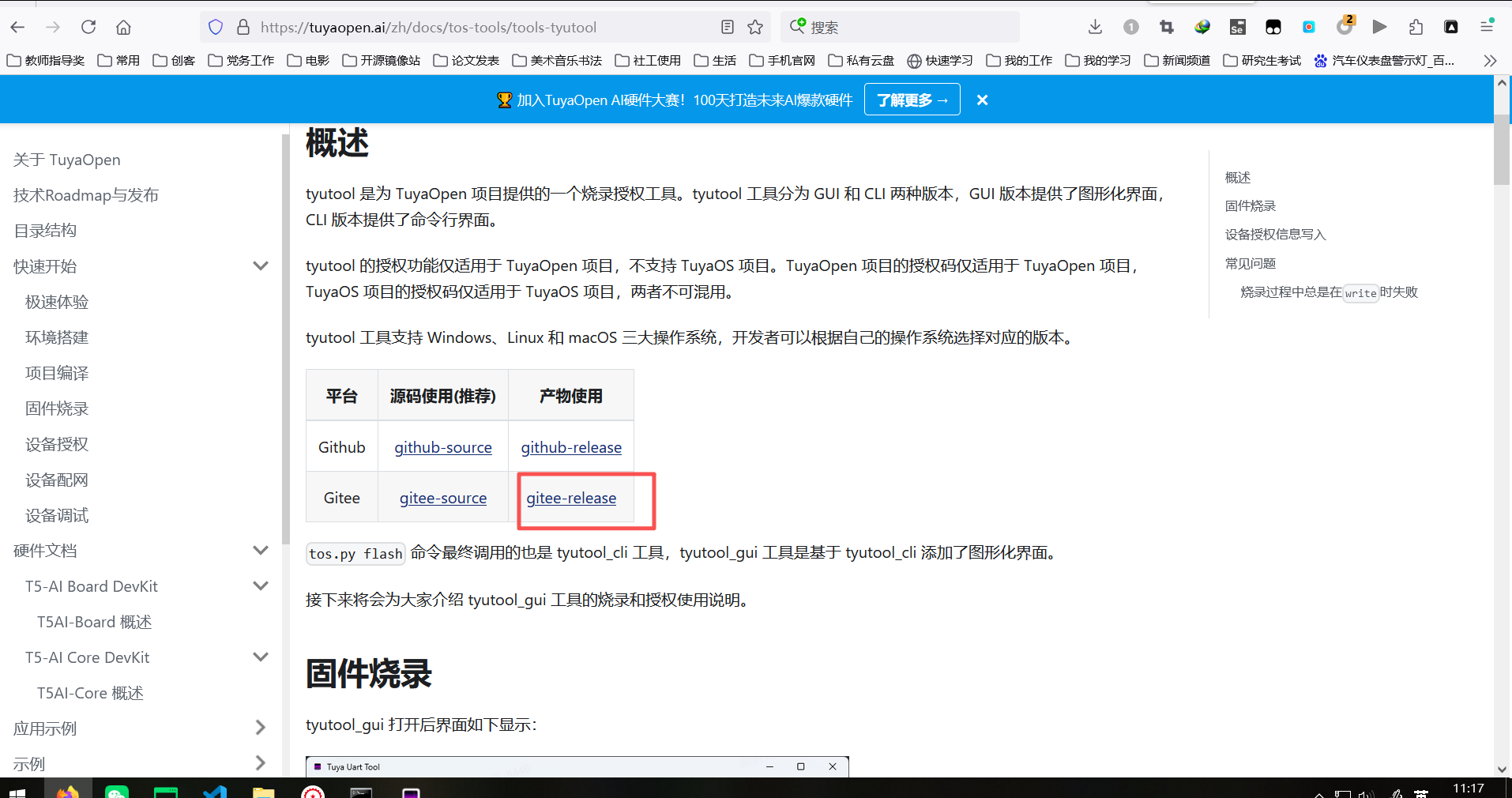Image resolution: width=1512 pixels, height=798 pixels.
Task: Open the 论文发表 bookmark folder
Action: (466, 61)
